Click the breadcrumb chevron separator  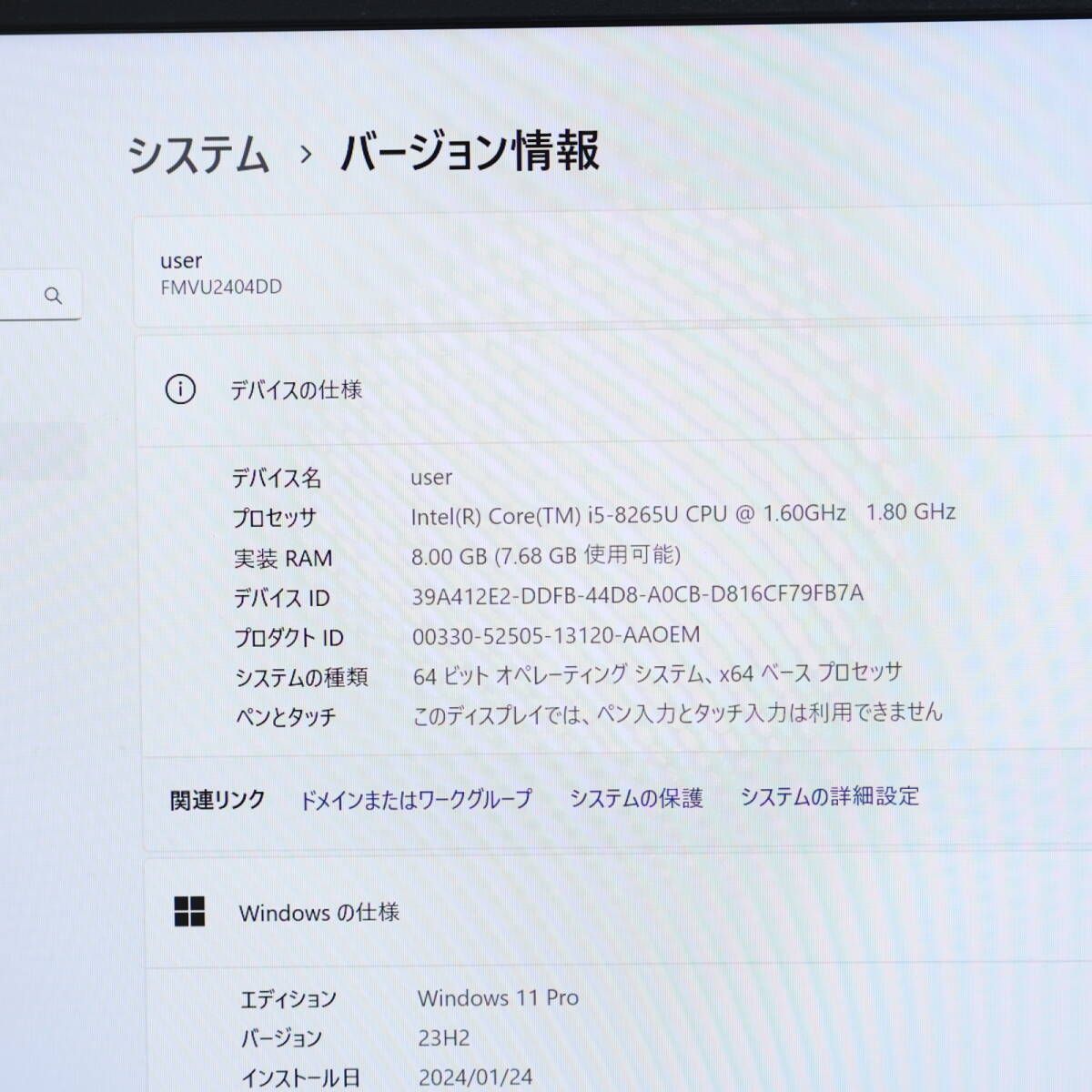pos(306,155)
